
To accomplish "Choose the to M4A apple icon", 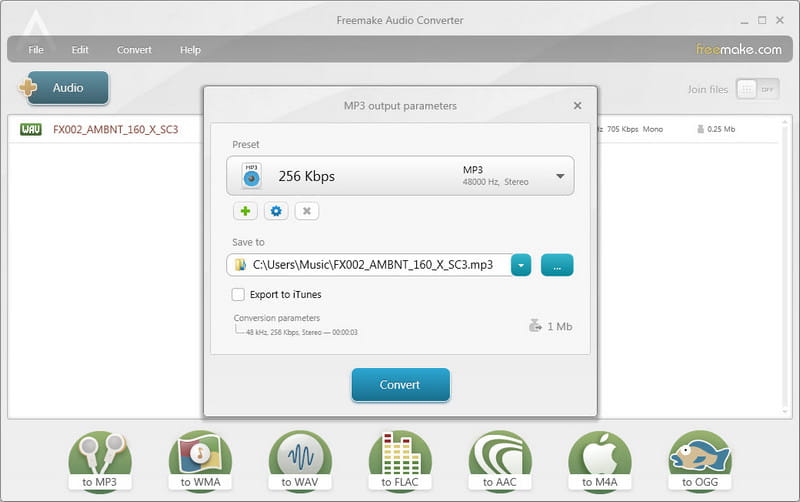I will 600,461.
